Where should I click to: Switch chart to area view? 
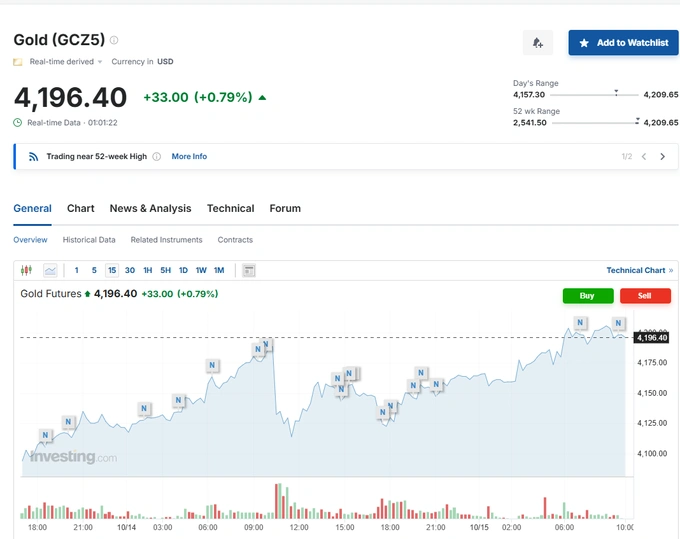[x=50, y=270]
